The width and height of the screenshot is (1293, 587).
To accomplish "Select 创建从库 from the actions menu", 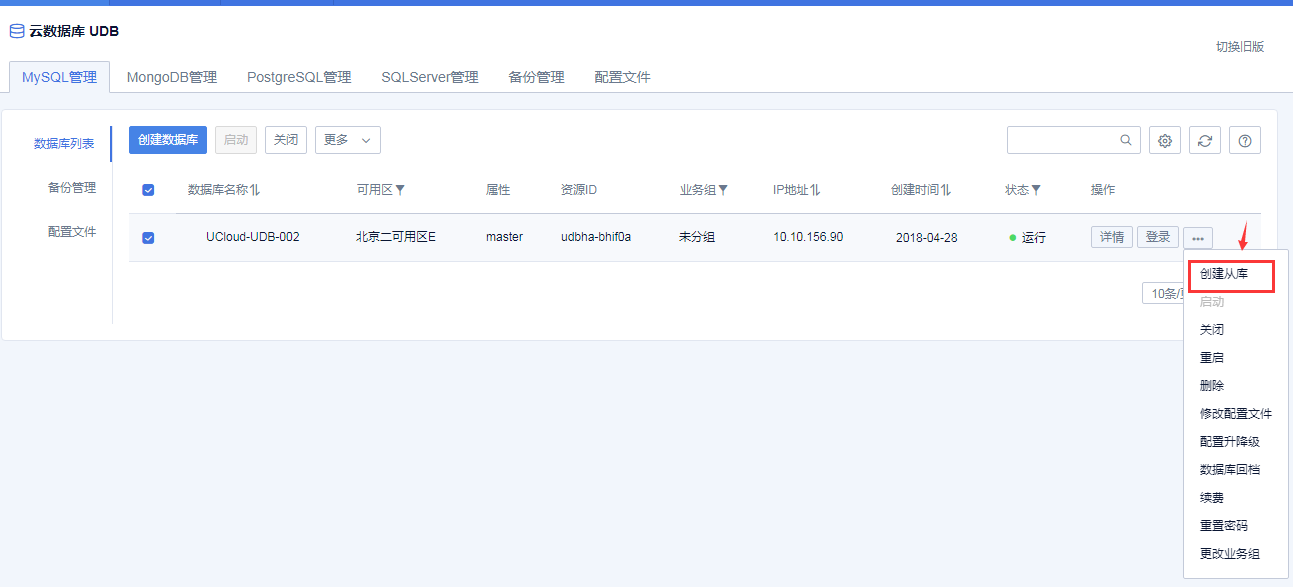I will (x=1229, y=273).
